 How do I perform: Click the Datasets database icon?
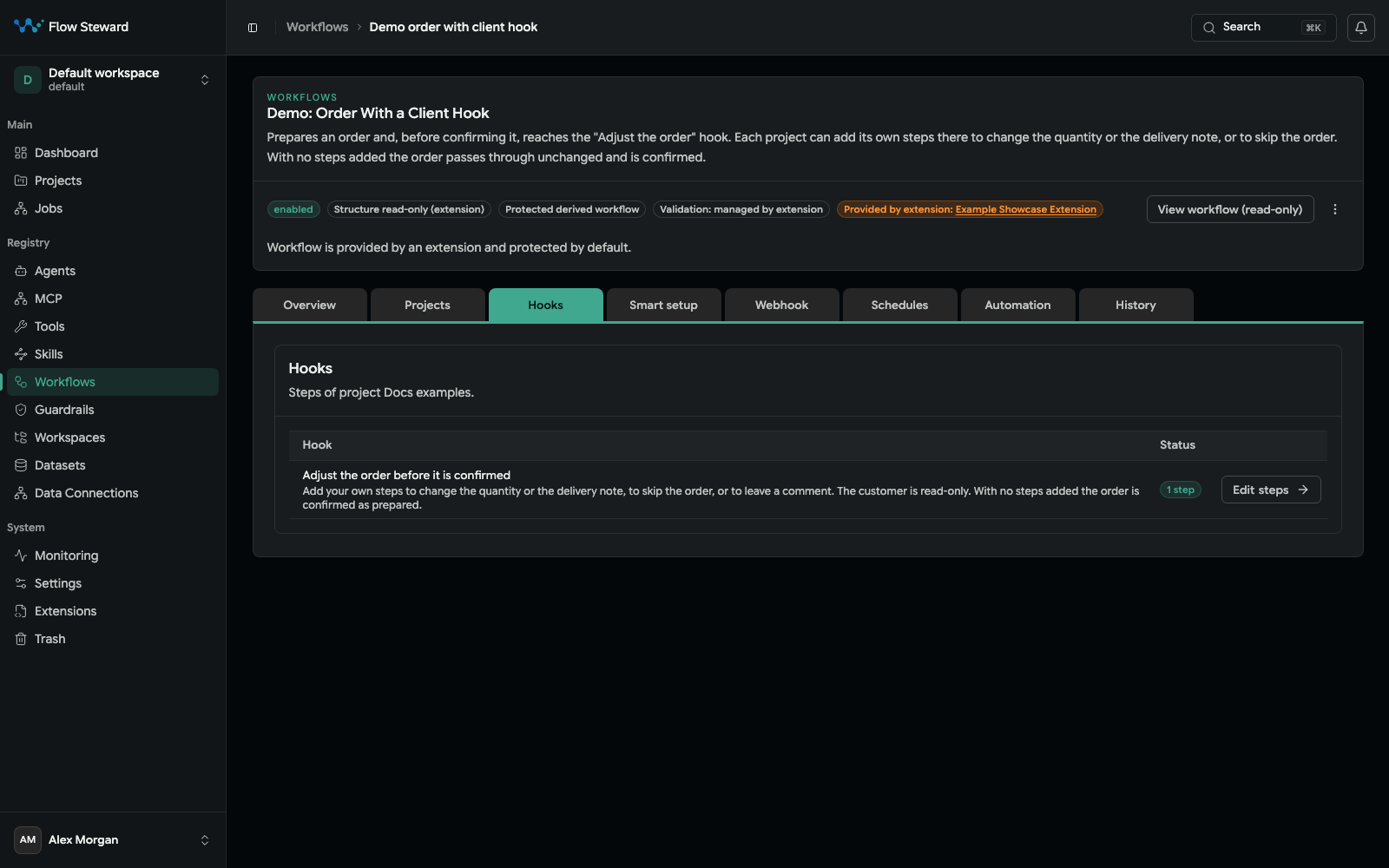(21, 465)
